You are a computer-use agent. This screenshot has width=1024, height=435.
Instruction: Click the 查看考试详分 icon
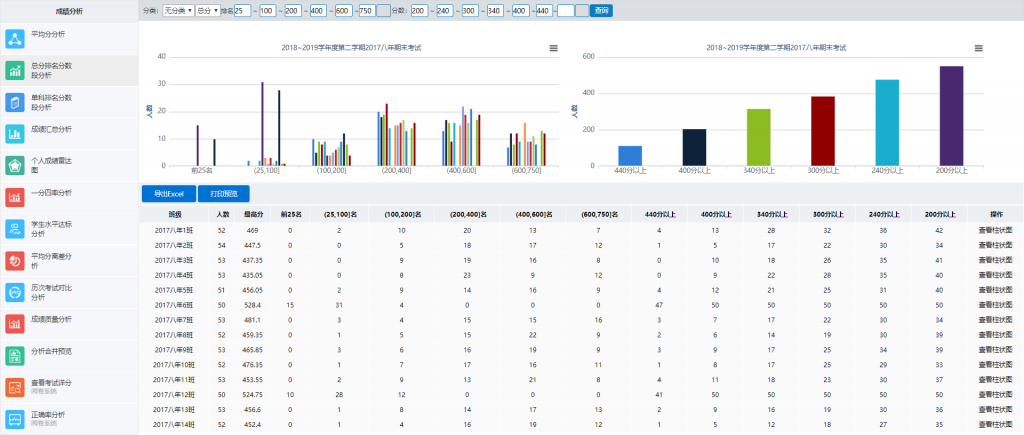pyautogui.click(x=15, y=387)
